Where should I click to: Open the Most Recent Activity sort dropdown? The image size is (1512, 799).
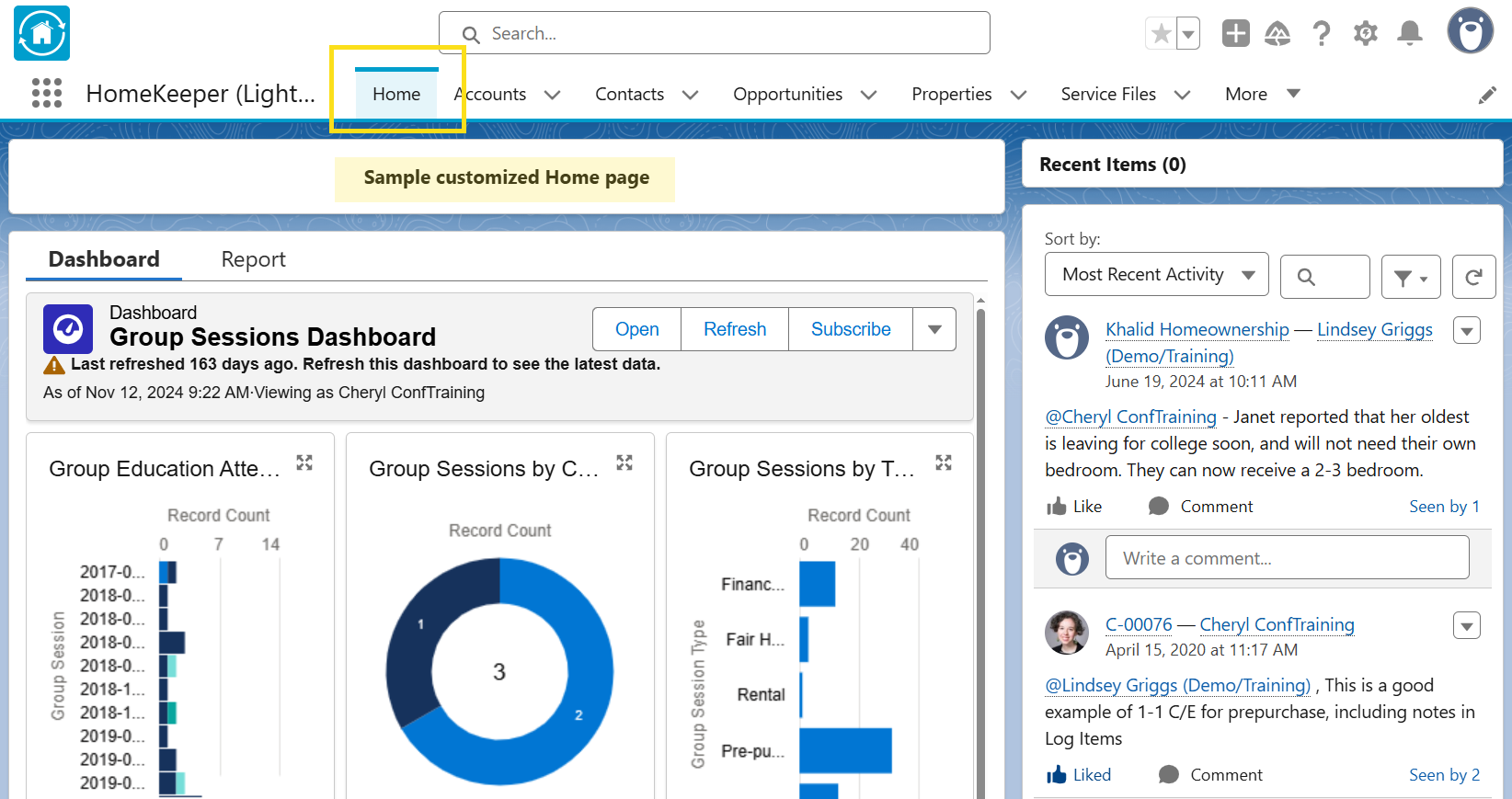pyautogui.click(x=1156, y=275)
